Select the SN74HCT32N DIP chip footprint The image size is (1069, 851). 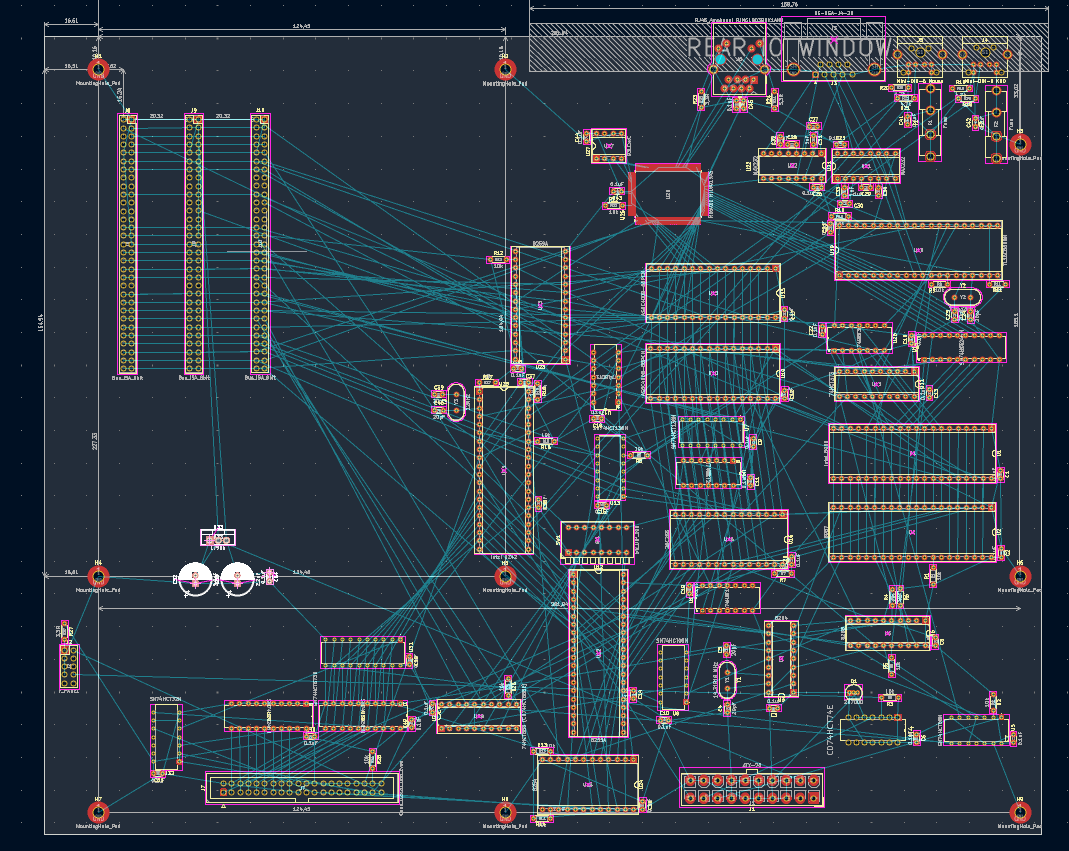pos(166,738)
